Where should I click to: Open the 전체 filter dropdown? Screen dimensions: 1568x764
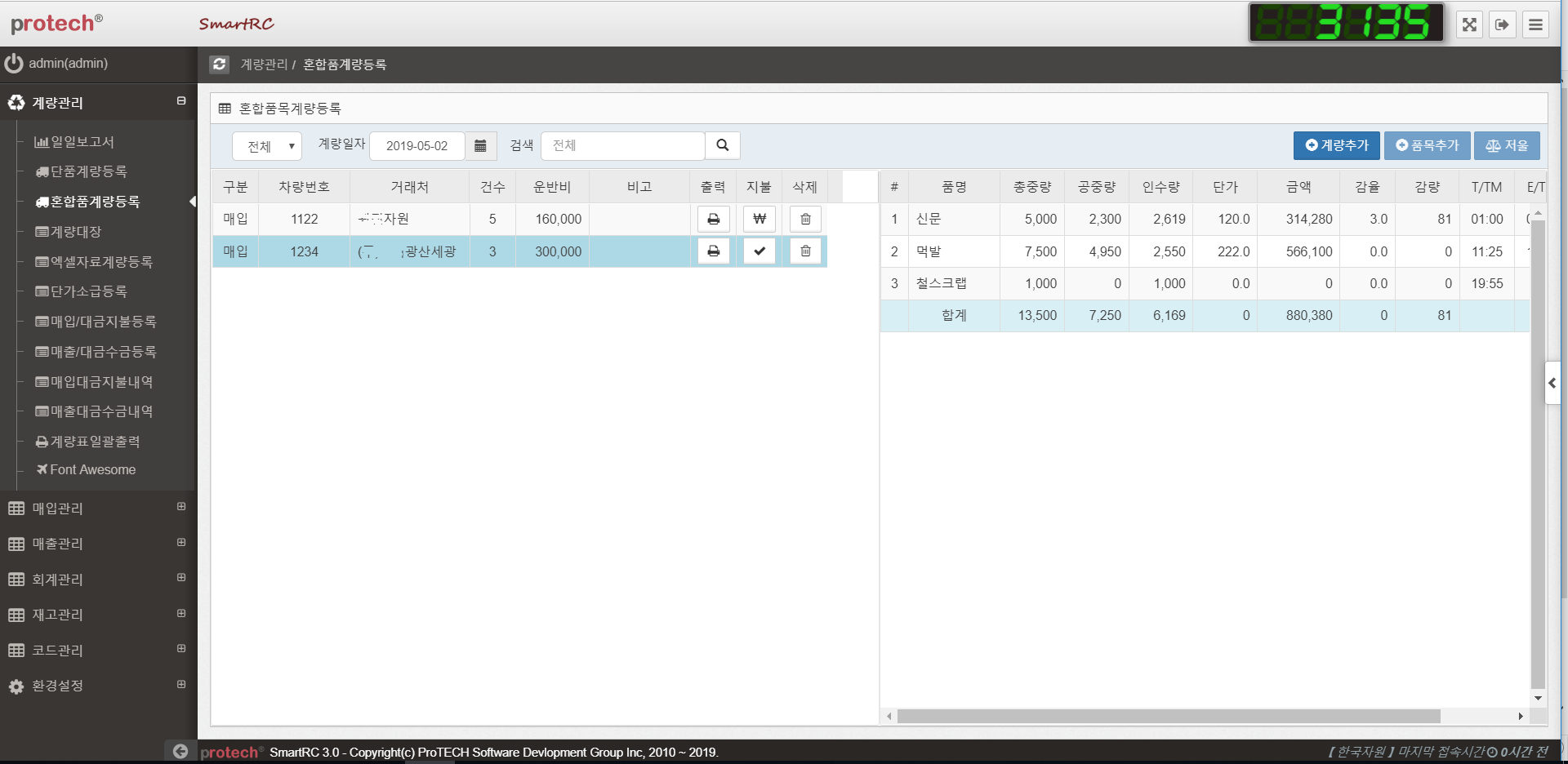pyautogui.click(x=267, y=146)
